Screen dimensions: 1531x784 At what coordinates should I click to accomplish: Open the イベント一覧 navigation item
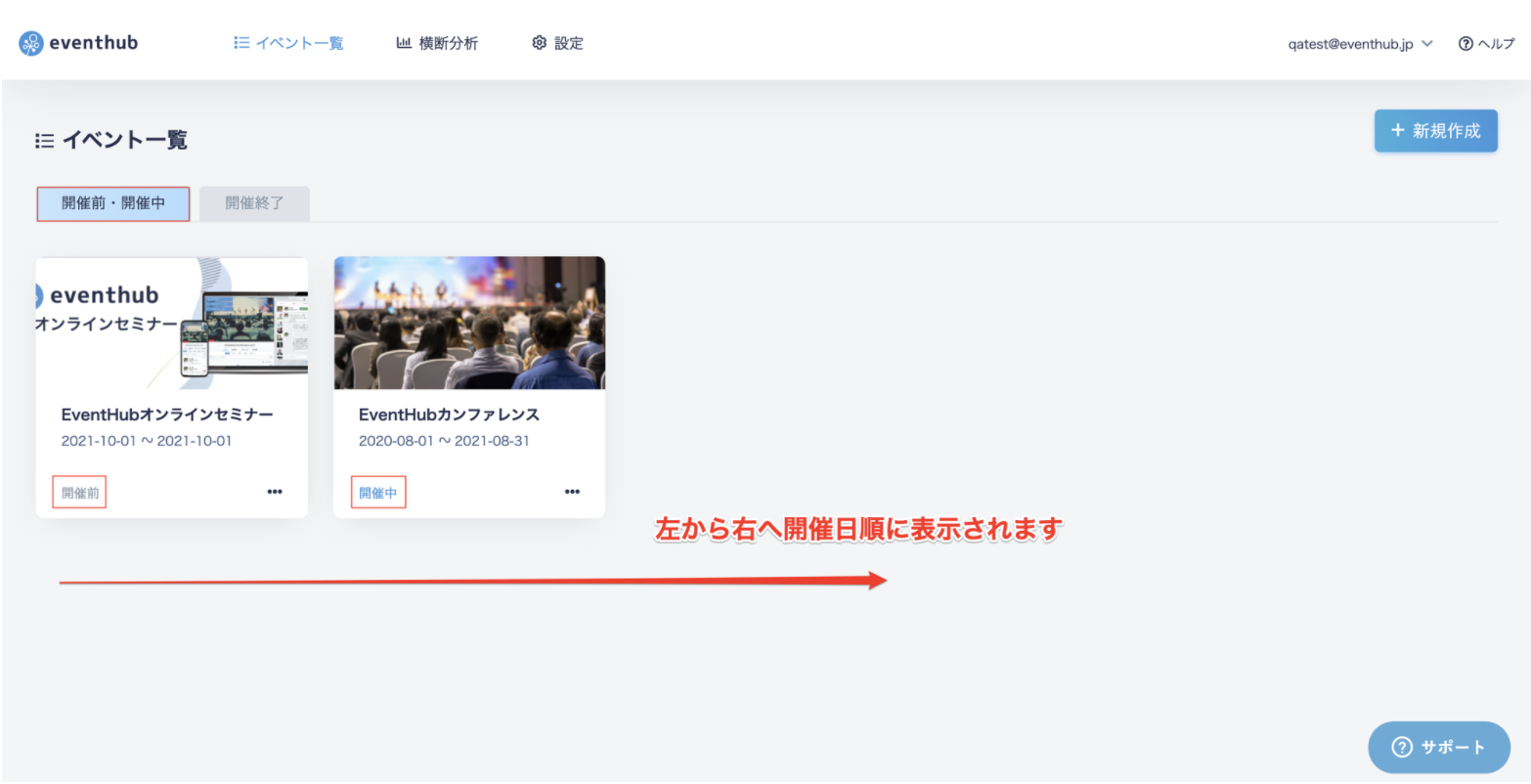289,43
